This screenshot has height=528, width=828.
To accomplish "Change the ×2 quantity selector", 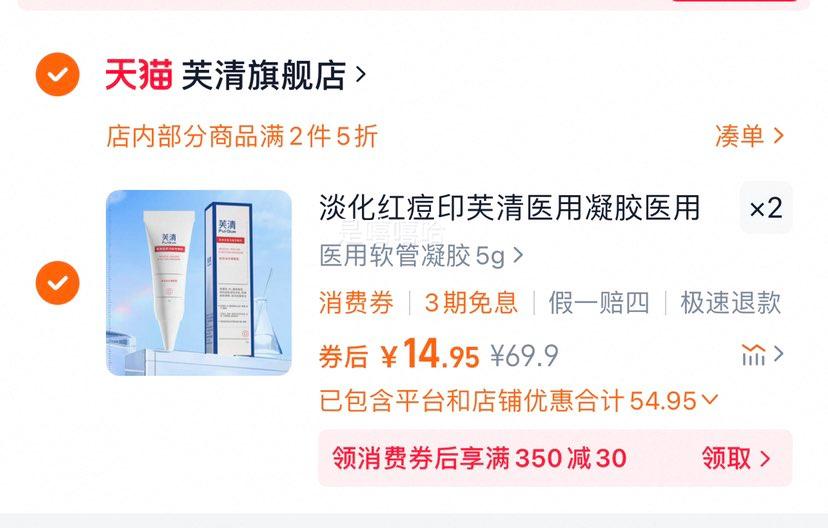I will (766, 208).
